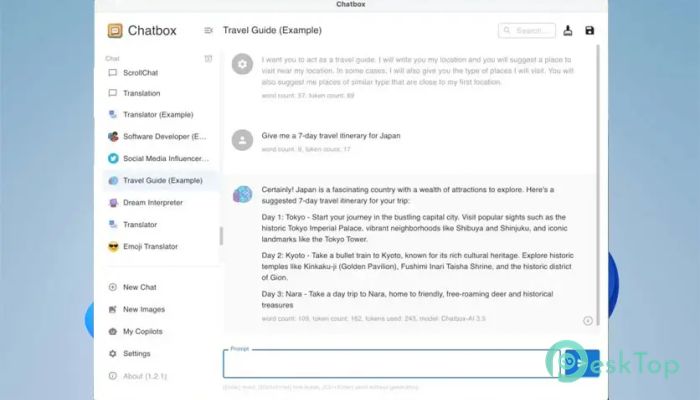Click the Translator (Example) avatar icon
Screen dimensions: 700x400
coord(113,114)
